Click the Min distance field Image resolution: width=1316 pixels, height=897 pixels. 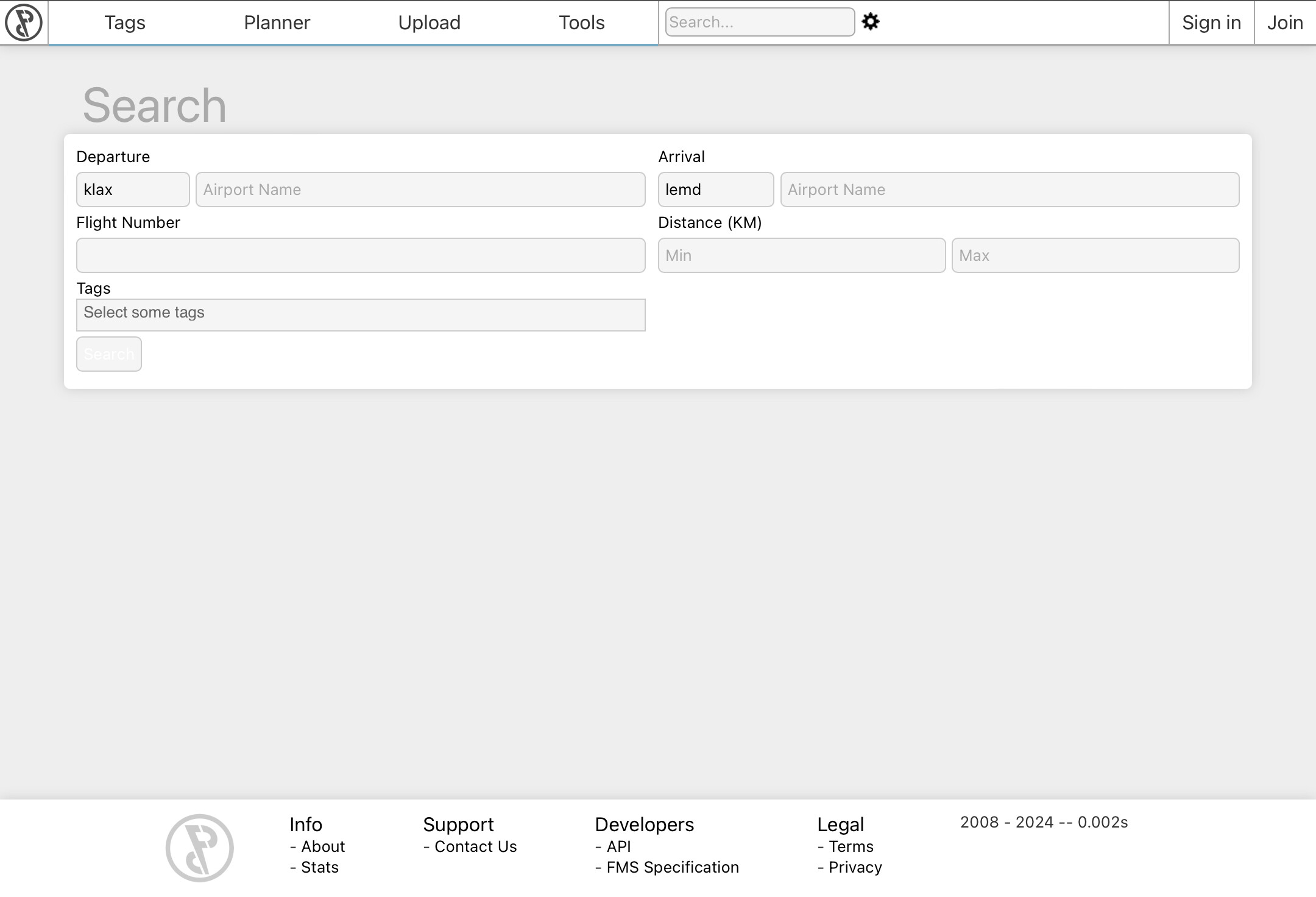pos(801,255)
